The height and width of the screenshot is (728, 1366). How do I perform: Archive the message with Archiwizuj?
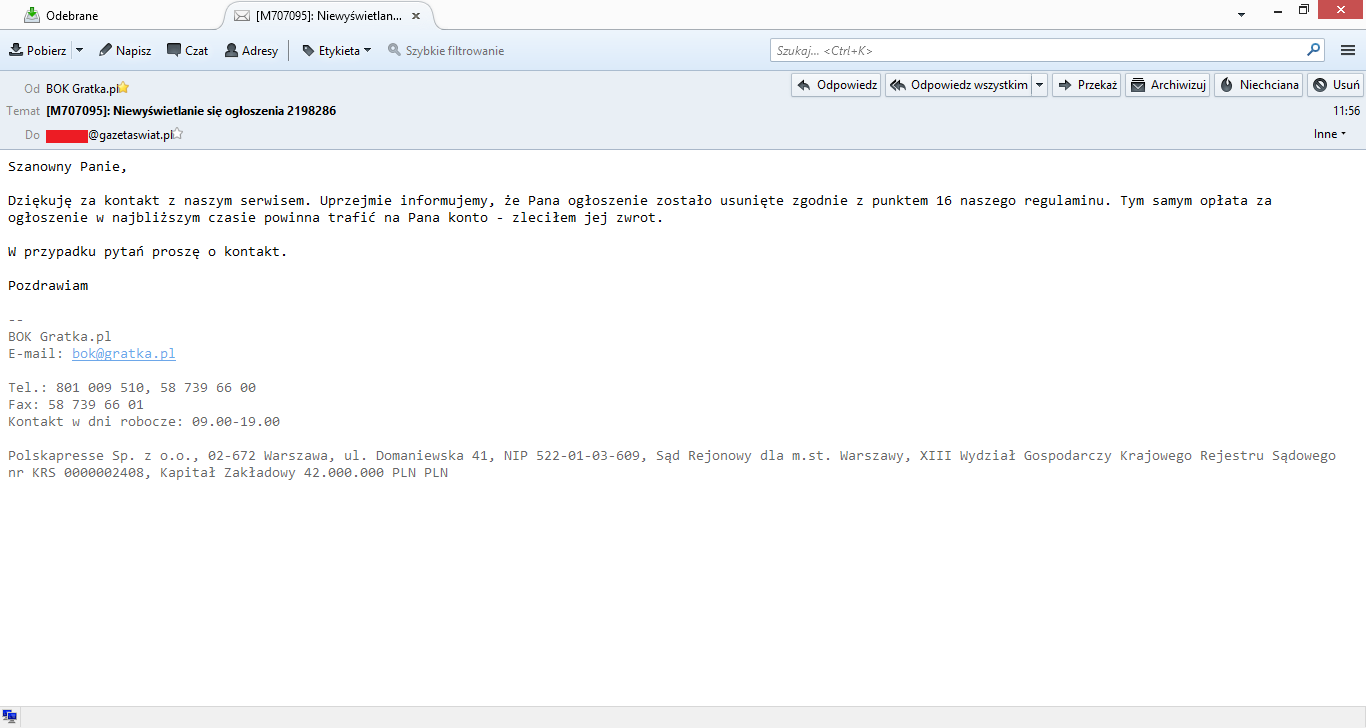point(1167,85)
